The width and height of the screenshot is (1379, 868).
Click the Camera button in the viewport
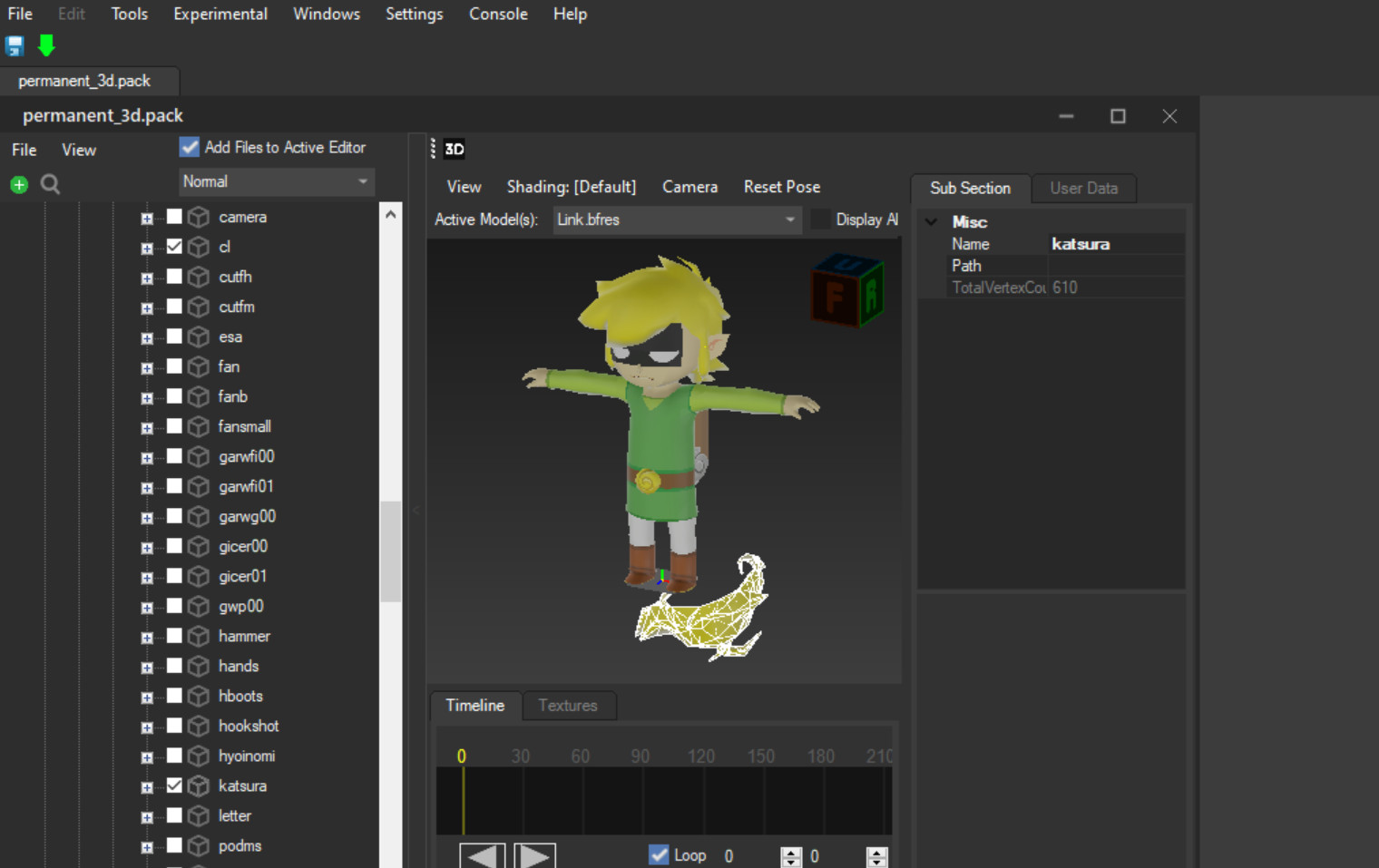689,187
